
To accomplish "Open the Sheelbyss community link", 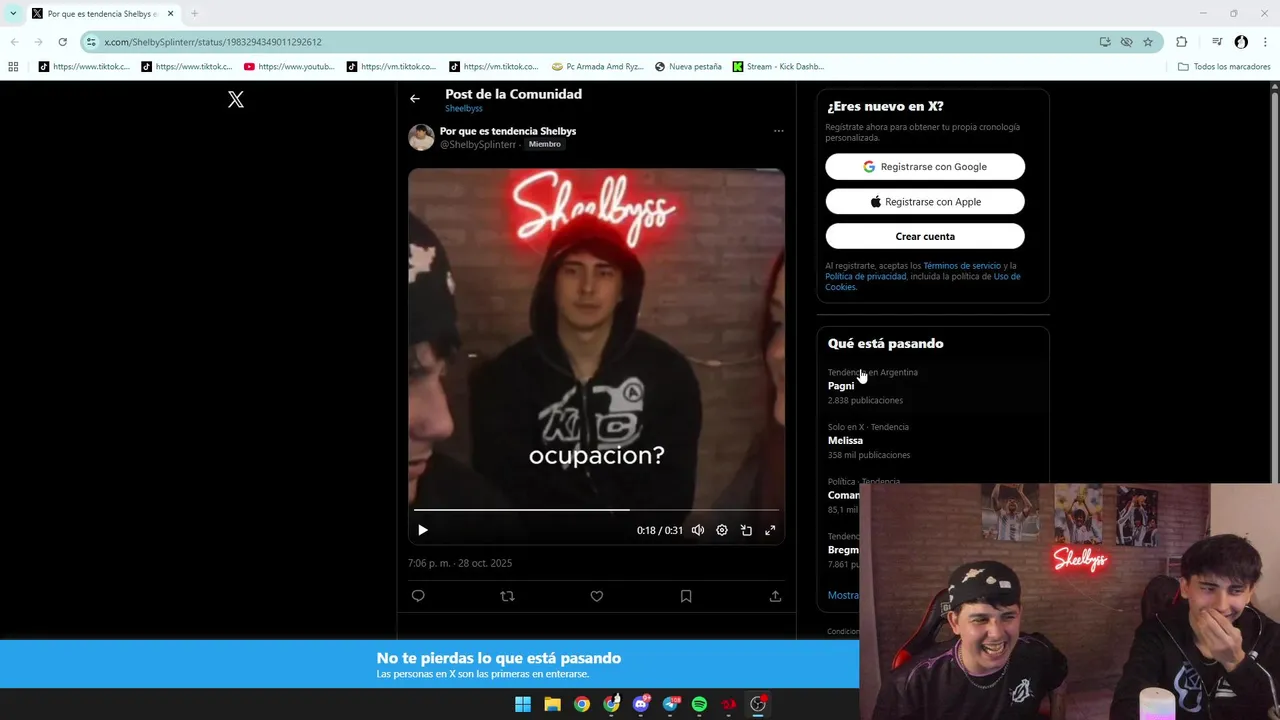I will [464, 108].
